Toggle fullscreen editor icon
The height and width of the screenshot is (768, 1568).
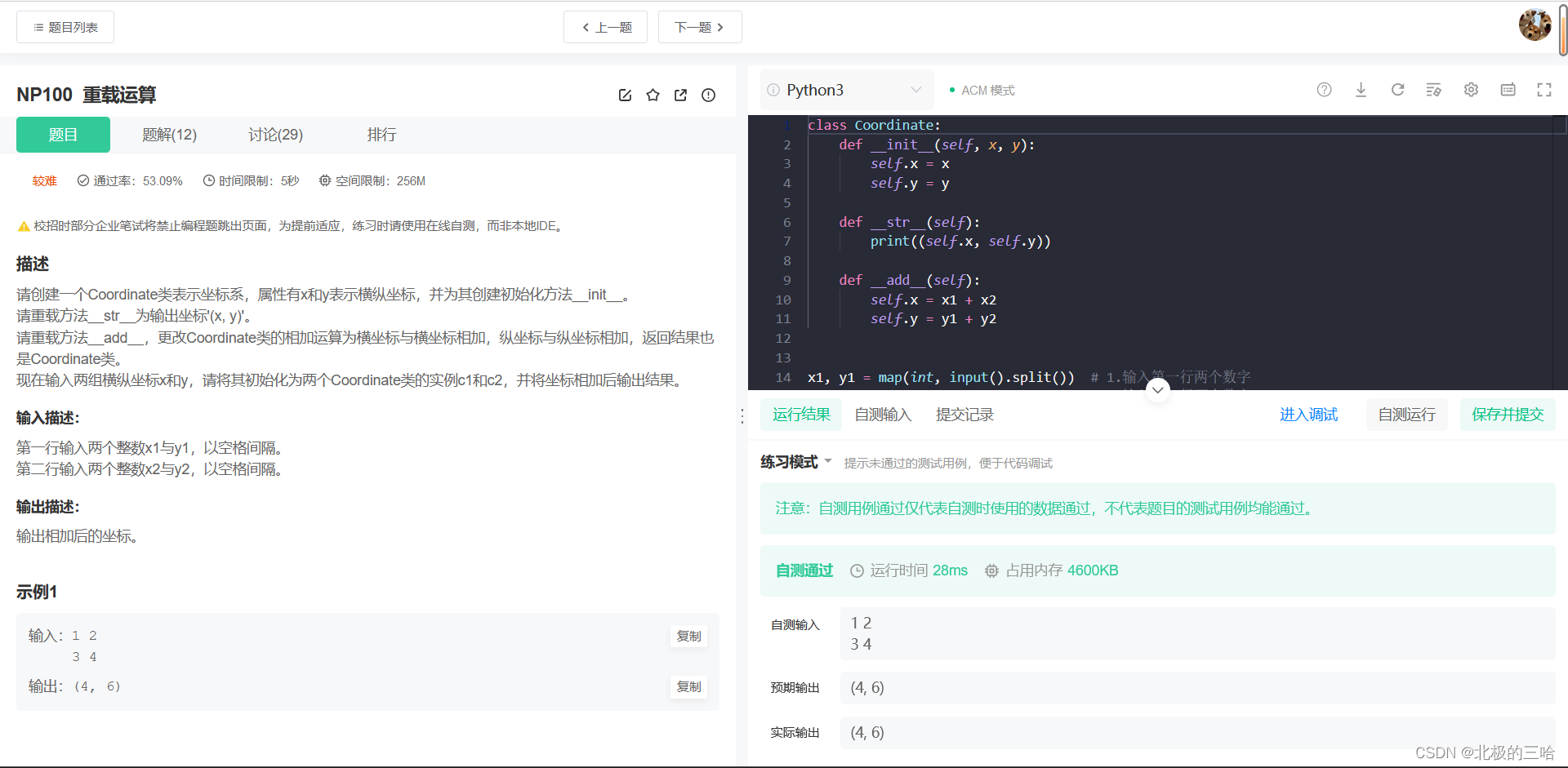1544,90
